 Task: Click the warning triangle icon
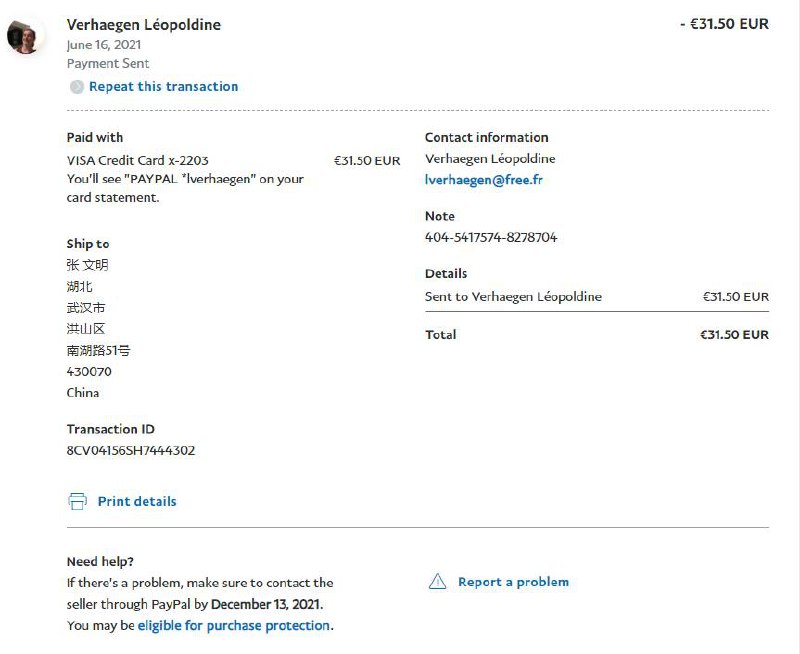pyautogui.click(x=437, y=582)
